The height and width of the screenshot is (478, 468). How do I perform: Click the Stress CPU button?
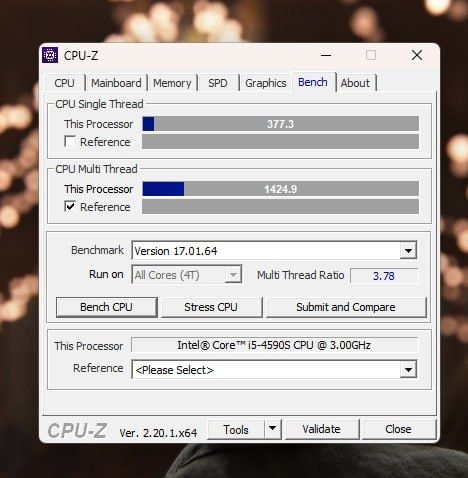[x=211, y=307]
